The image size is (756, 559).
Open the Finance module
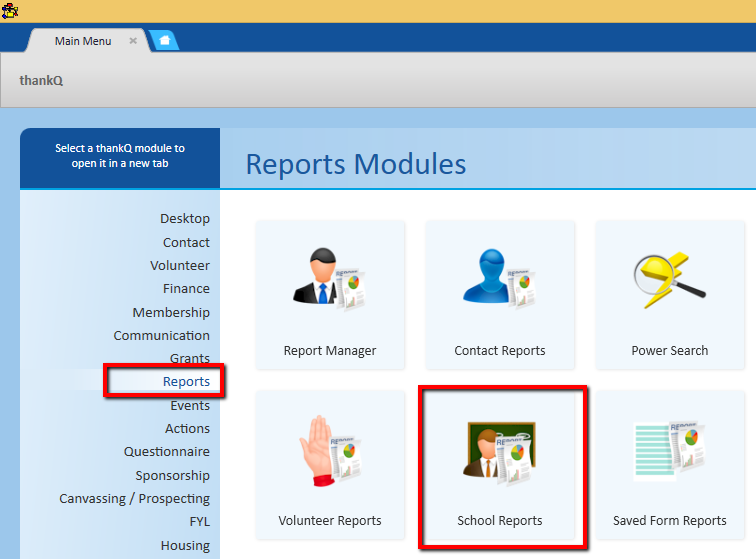pyautogui.click(x=186, y=289)
